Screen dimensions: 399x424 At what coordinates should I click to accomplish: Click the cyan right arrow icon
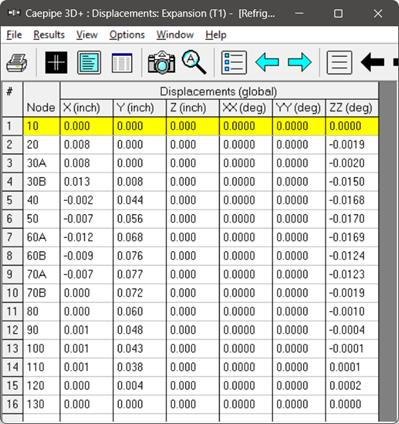[x=300, y=62]
